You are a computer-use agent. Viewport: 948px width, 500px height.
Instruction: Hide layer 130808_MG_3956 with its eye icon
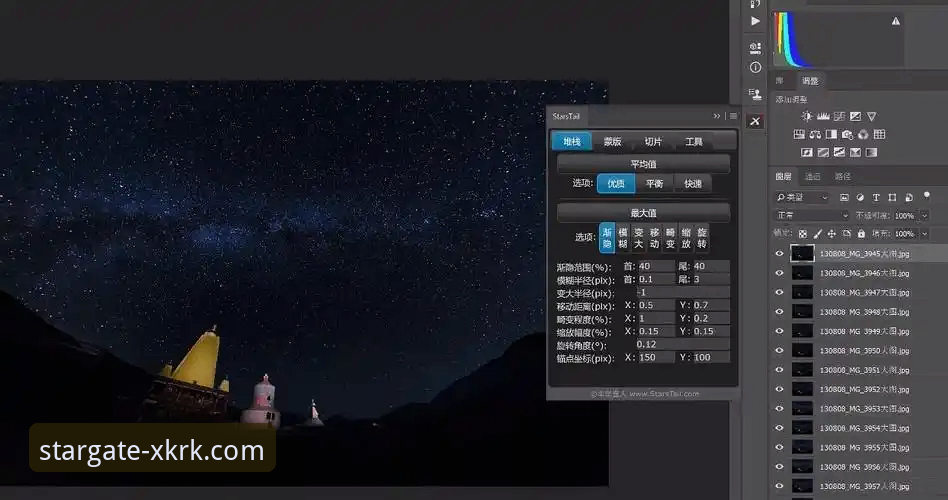coord(779,467)
